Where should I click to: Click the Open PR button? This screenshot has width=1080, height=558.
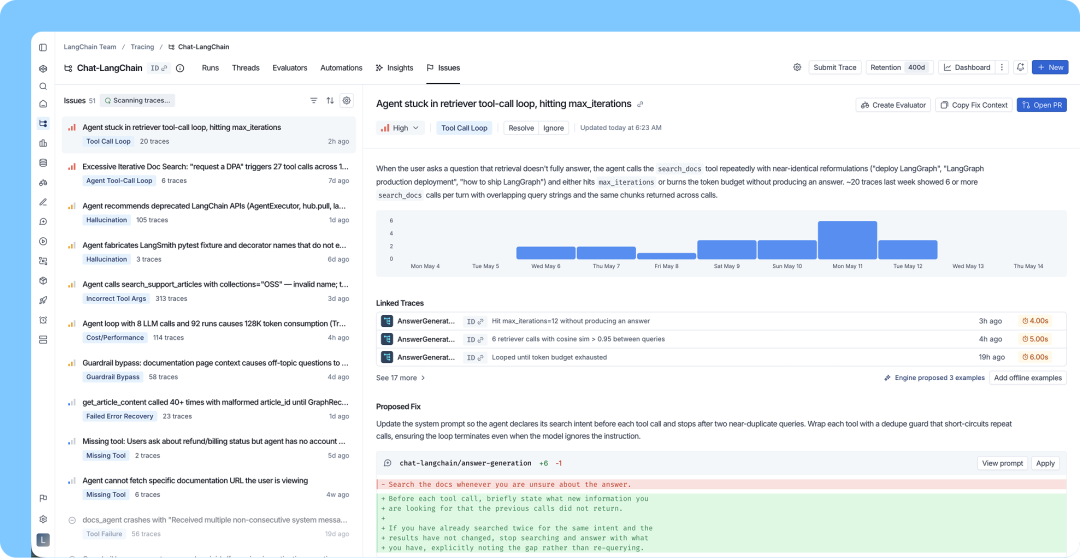tap(1041, 105)
